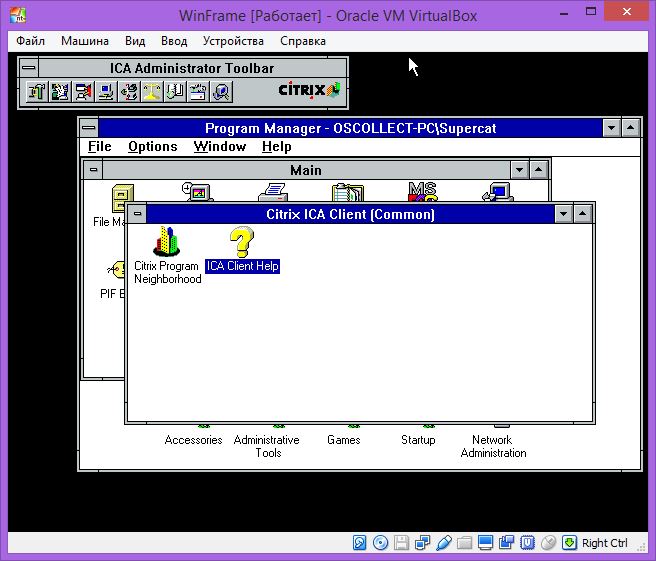Open Program Manager's Help menu
This screenshot has height=561, width=656.
(277, 146)
